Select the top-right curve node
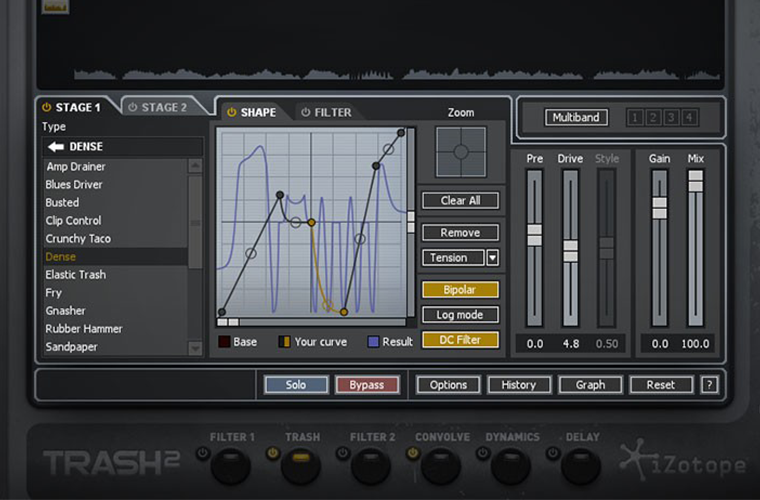The image size is (760, 500). click(x=401, y=133)
